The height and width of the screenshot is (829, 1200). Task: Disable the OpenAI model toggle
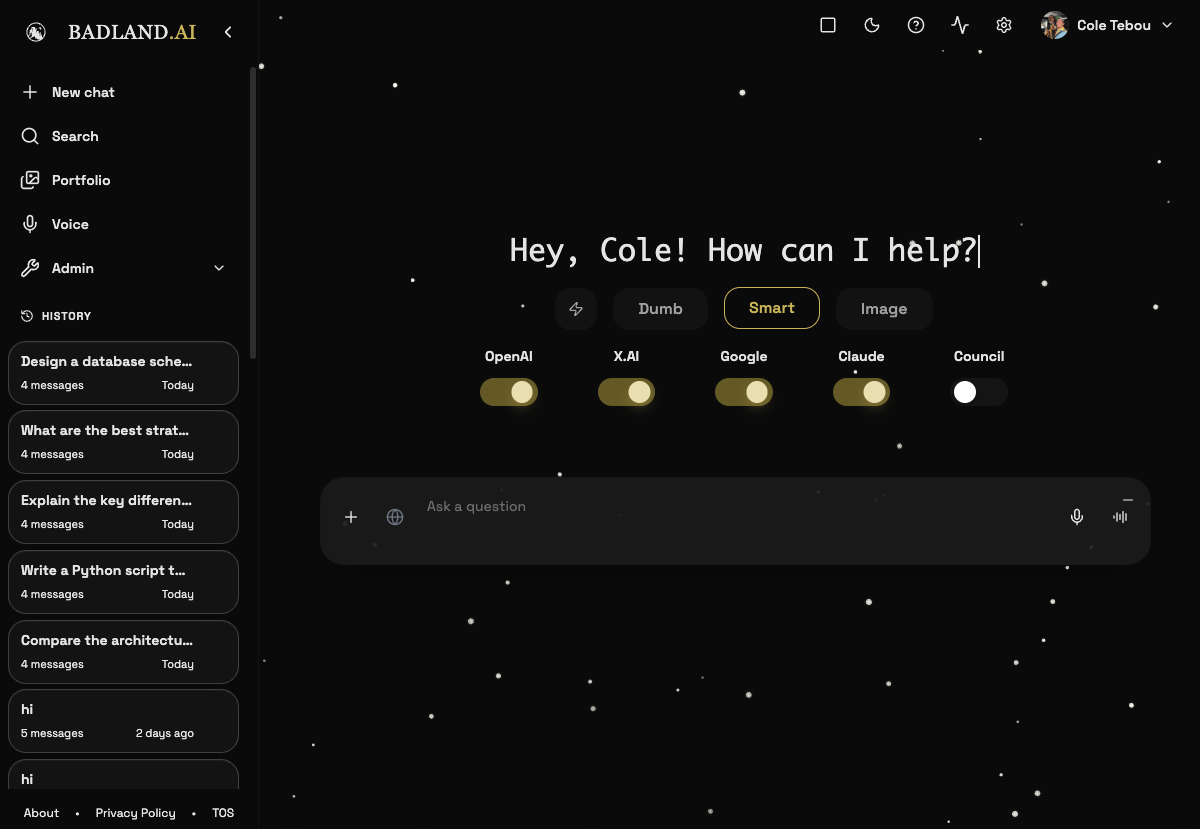pyautogui.click(x=509, y=392)
